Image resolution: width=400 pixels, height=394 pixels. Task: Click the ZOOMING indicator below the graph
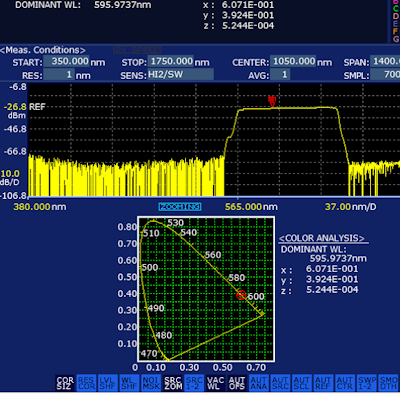[x=180, y=207]
